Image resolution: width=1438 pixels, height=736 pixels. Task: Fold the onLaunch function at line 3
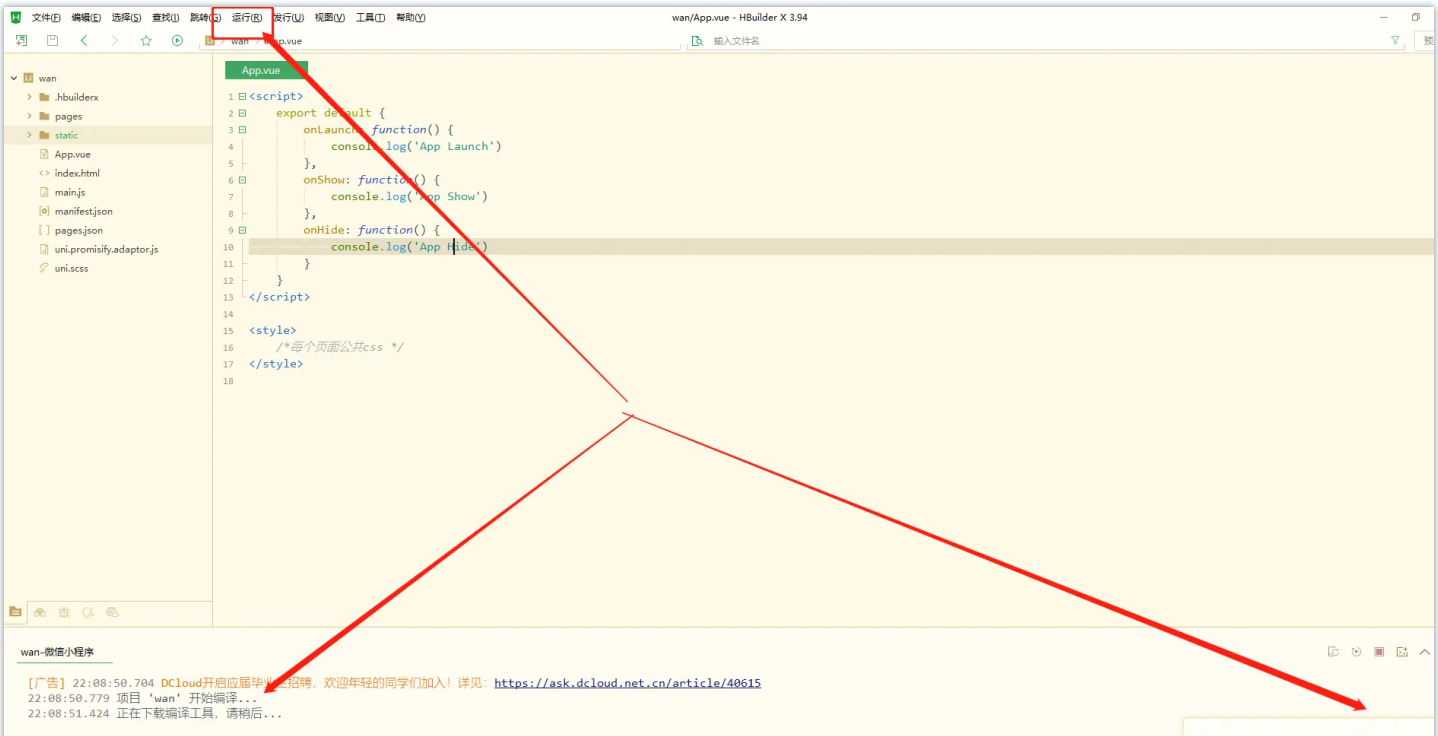click(242, 130)
